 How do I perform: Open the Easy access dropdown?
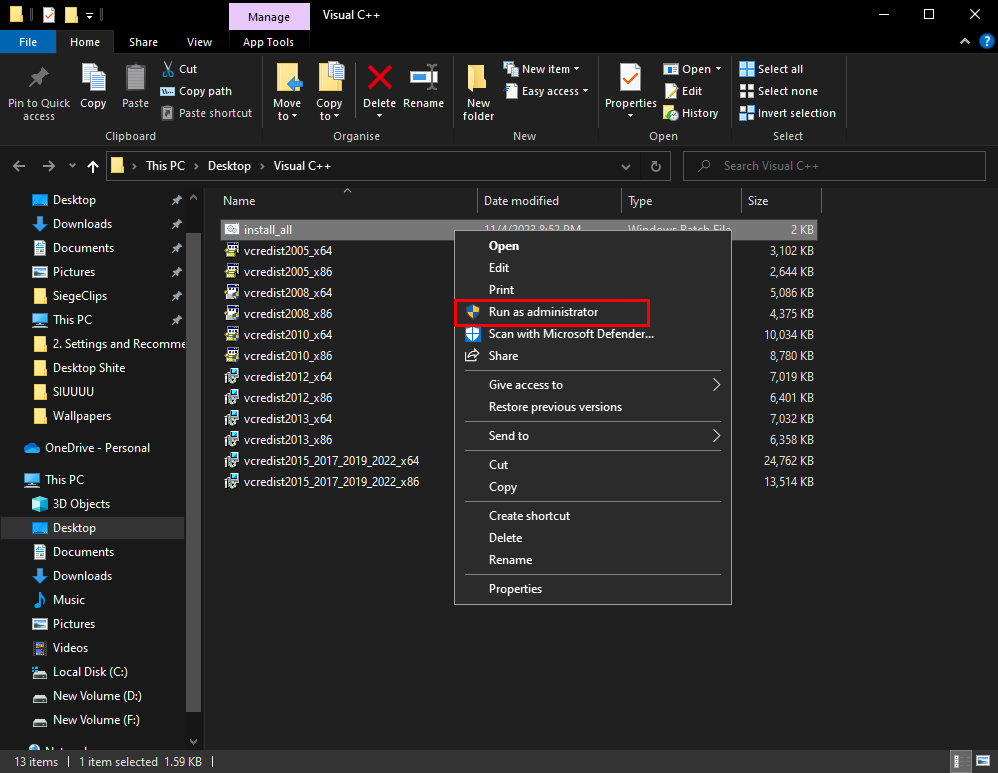click(547, 91)
